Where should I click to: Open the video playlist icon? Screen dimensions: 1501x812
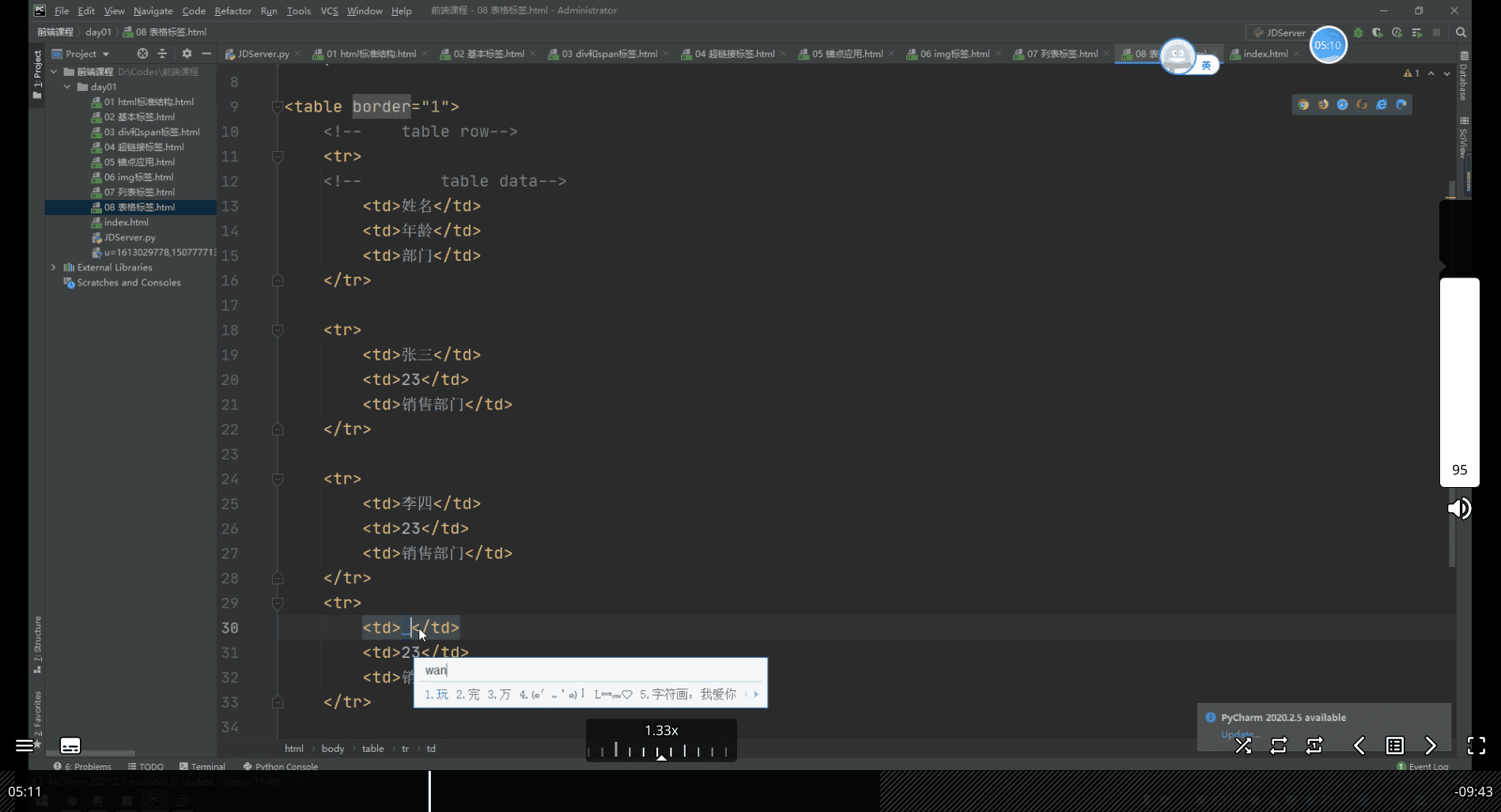click(x=1395, y=746)
